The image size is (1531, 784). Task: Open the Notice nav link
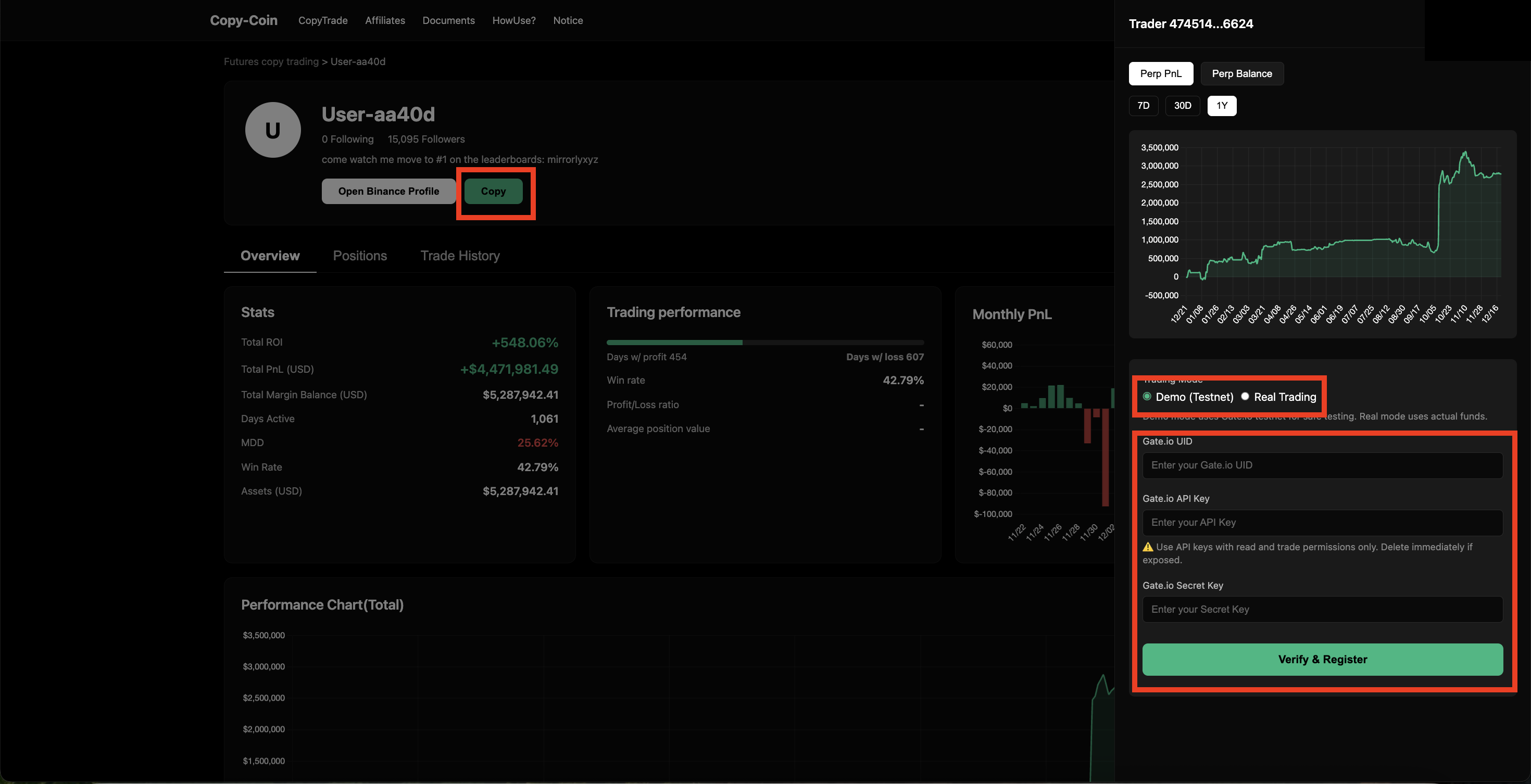568,20
